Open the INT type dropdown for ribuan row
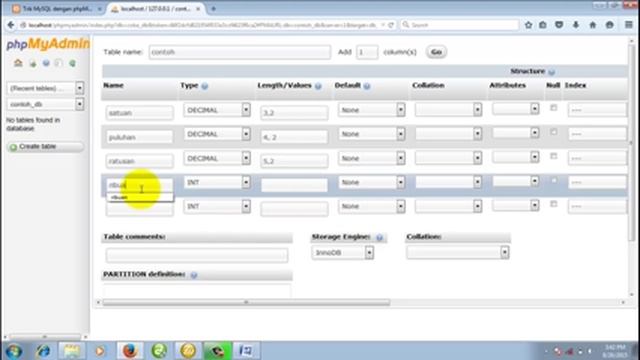The width and height of the screenshot is (640, 360). 217,182
